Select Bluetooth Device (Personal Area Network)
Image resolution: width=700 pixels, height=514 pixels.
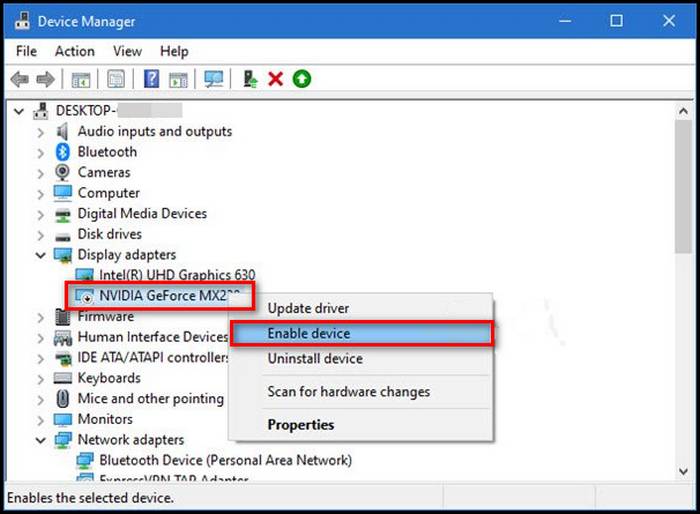point(225,460)
